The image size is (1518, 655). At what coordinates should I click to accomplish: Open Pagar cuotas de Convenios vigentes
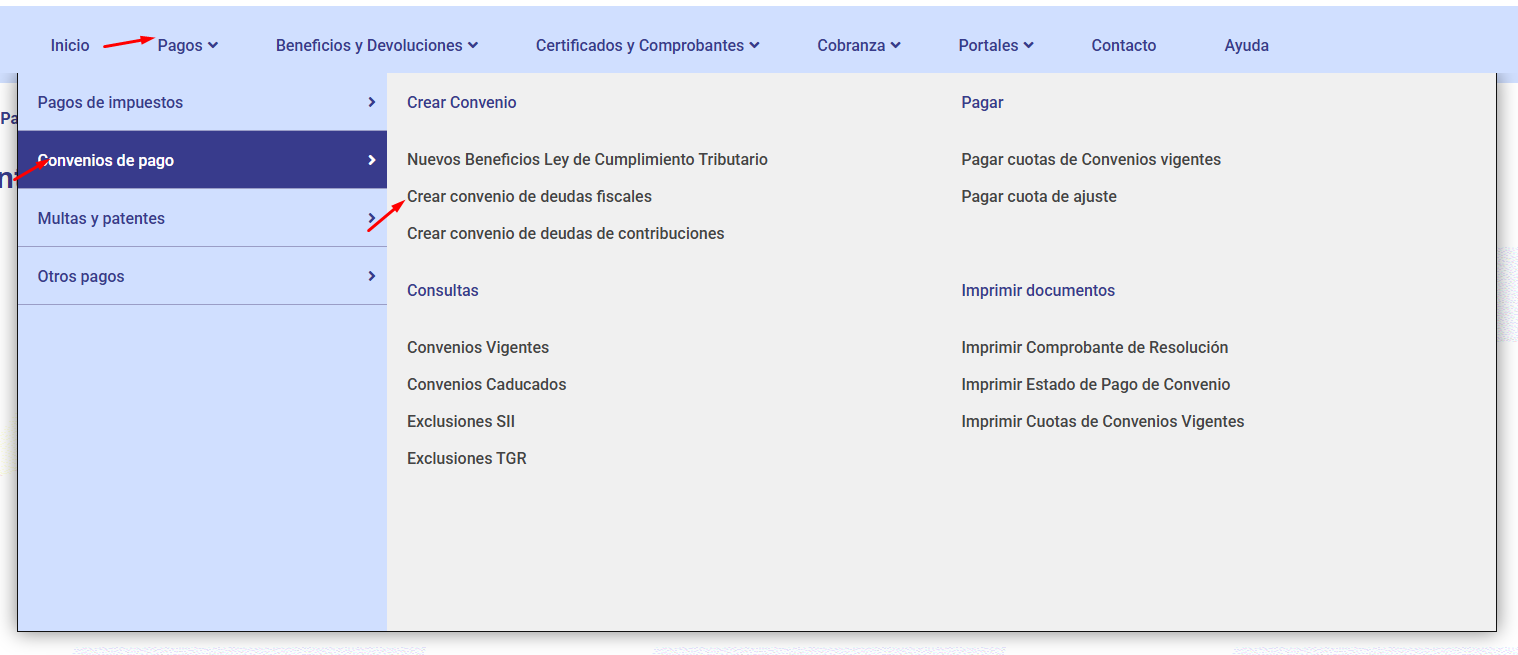[x=1091, y=159]
